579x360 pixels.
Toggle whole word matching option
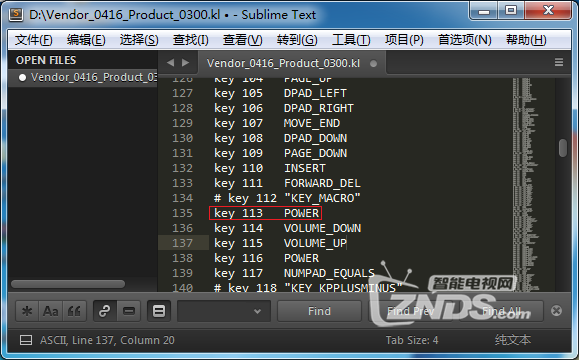click(x=75, y=311)
